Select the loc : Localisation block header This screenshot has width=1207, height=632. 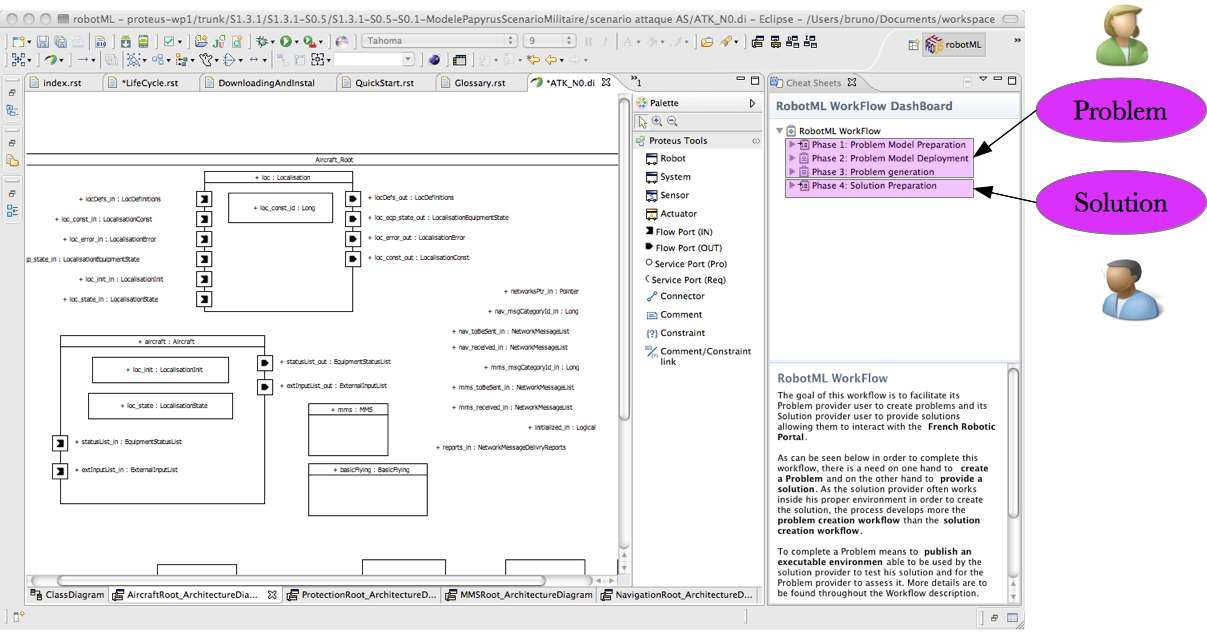(279, 177)
